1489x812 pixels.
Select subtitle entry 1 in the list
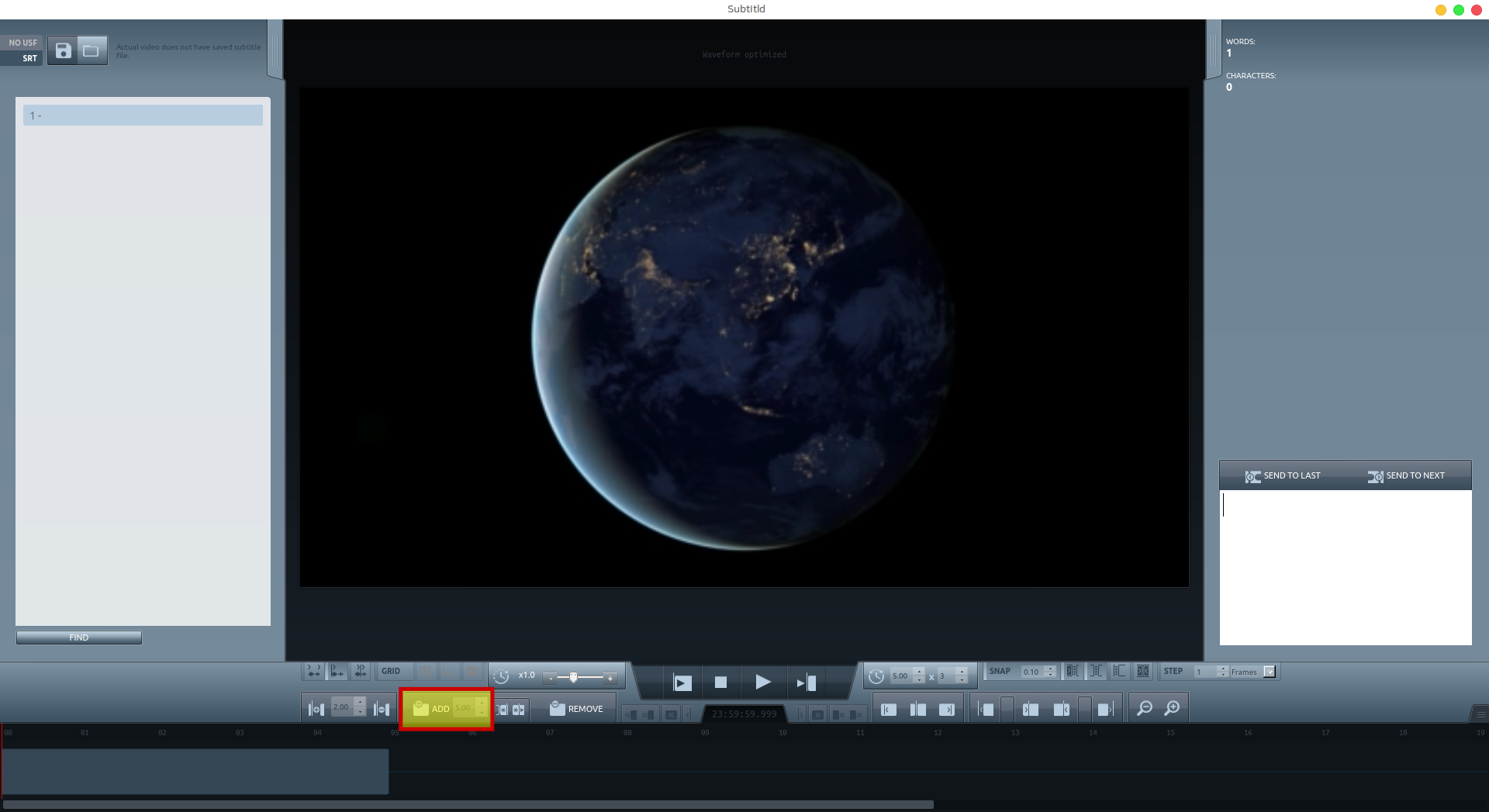coord(143,116)
